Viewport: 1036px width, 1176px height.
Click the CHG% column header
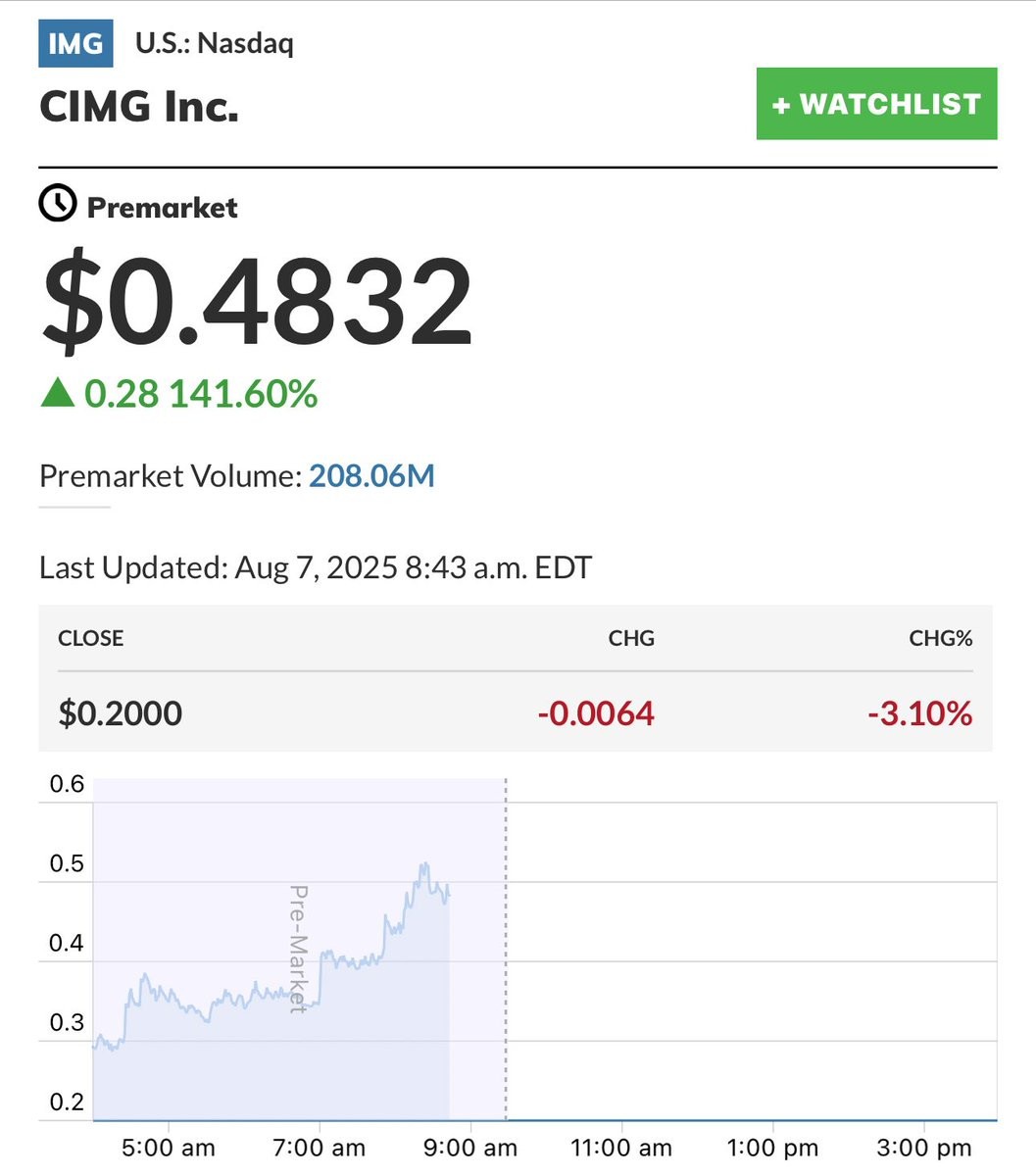[940, 638]
